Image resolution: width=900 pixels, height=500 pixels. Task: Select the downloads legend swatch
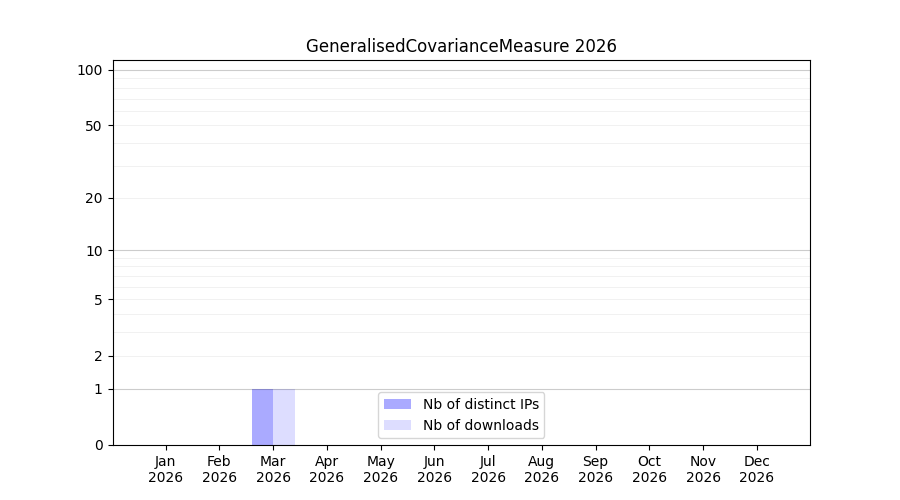point(397,425)
